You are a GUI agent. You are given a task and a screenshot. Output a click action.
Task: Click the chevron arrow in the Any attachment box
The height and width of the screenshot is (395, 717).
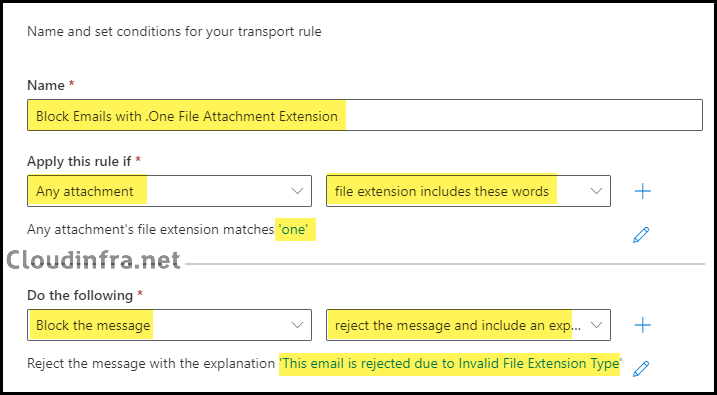click(298, 191)
